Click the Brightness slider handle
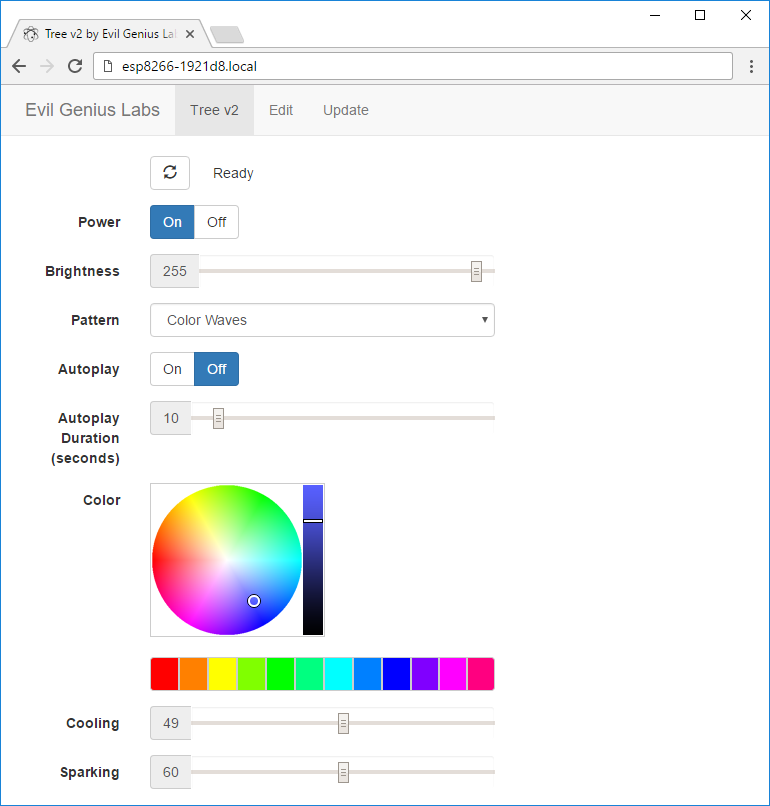This screenshot has height=806, width=770. tap(476, 271)
